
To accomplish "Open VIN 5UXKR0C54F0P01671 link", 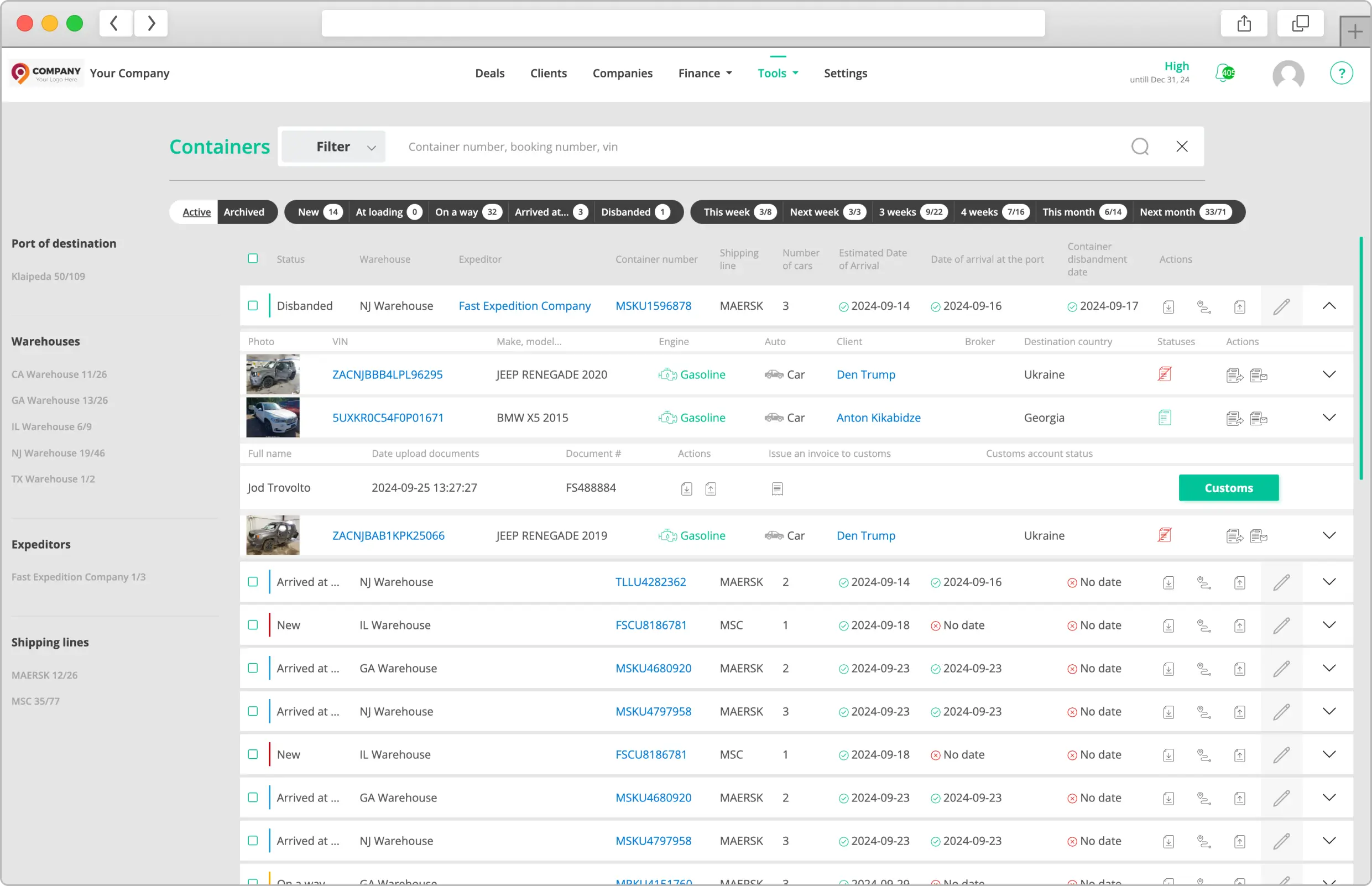I will (x=388, y=418).
